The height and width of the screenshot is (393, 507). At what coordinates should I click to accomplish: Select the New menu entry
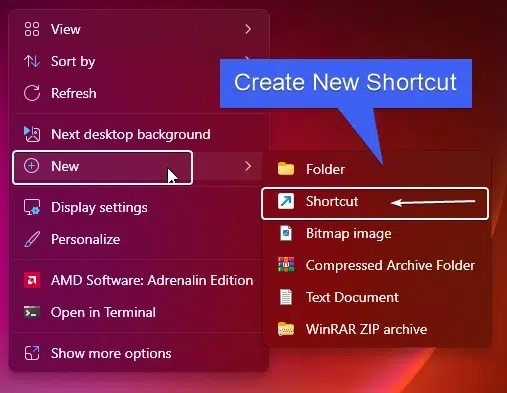[x=139, y=166]
